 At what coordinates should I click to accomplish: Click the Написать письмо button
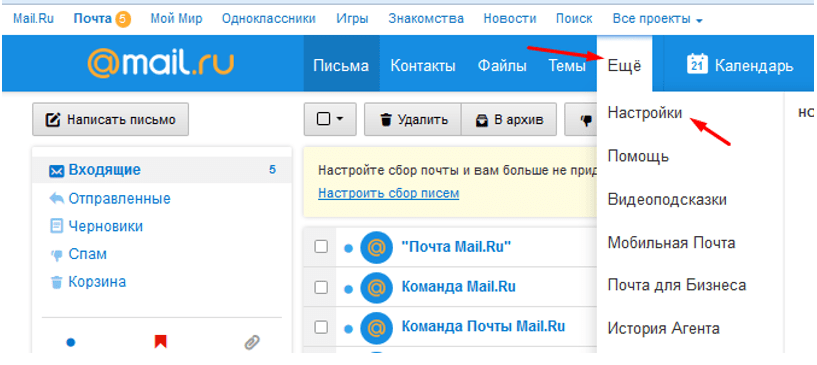(x=110, y=120)
